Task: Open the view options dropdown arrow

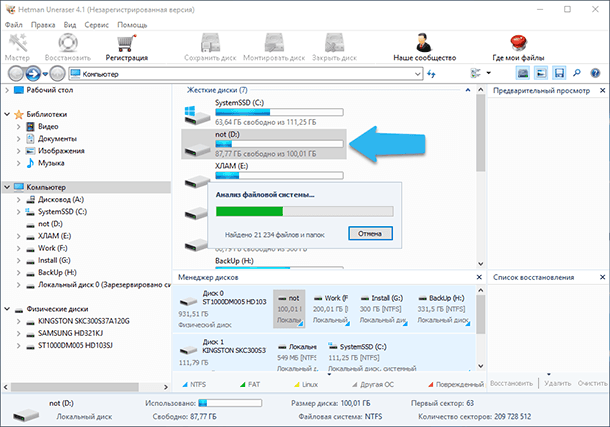Action: (x=489, y=73)
